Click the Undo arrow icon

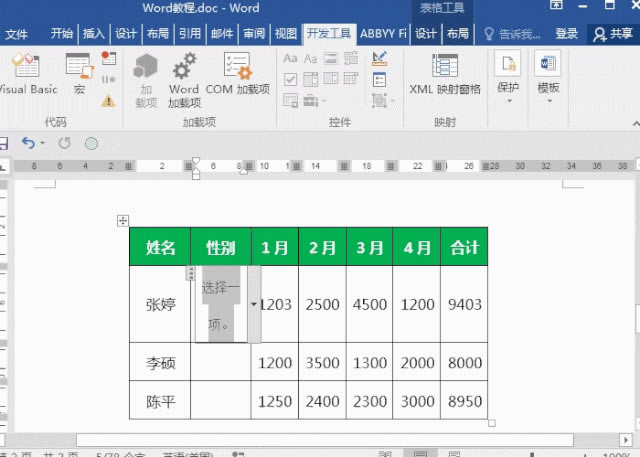coord(28,143)
